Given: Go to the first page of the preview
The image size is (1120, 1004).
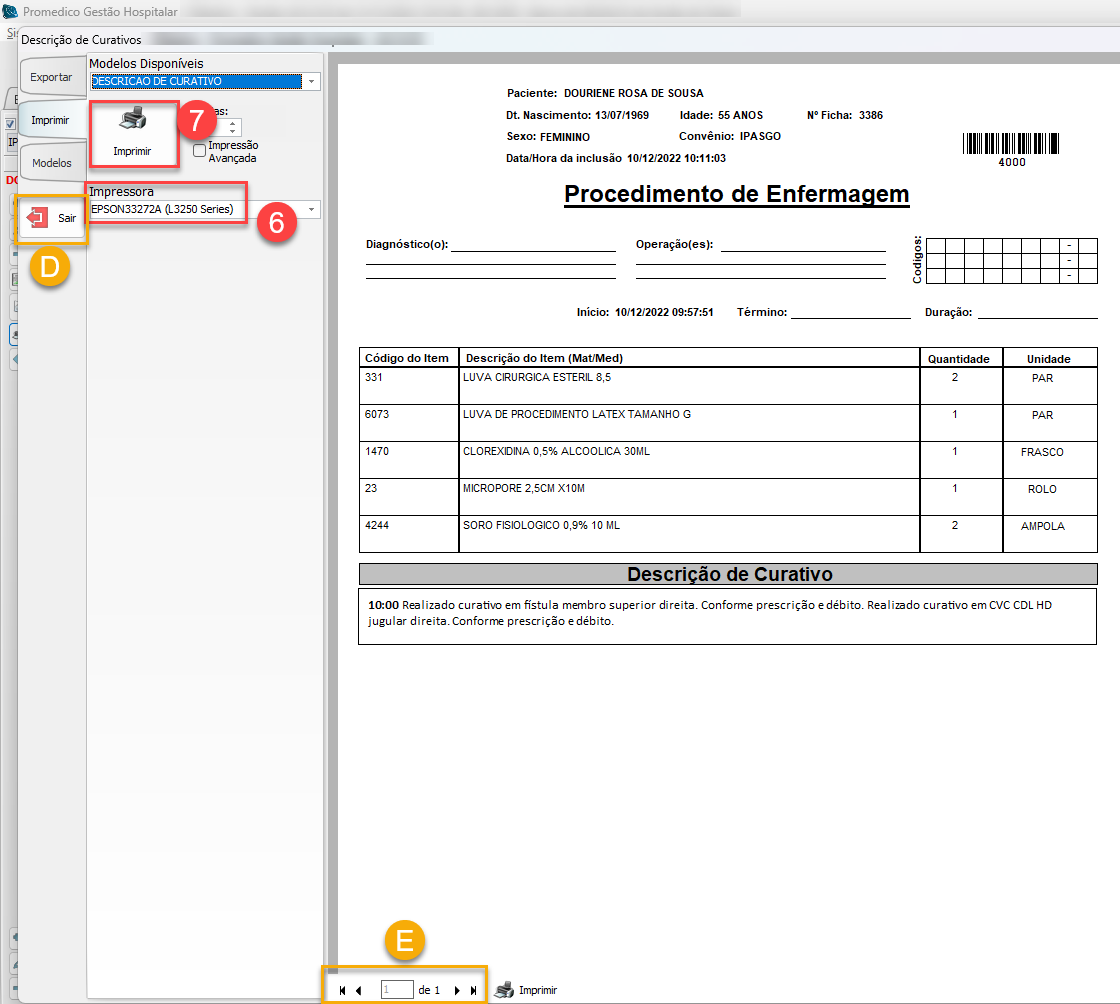Looking at the screenshot, I should 342,990.
